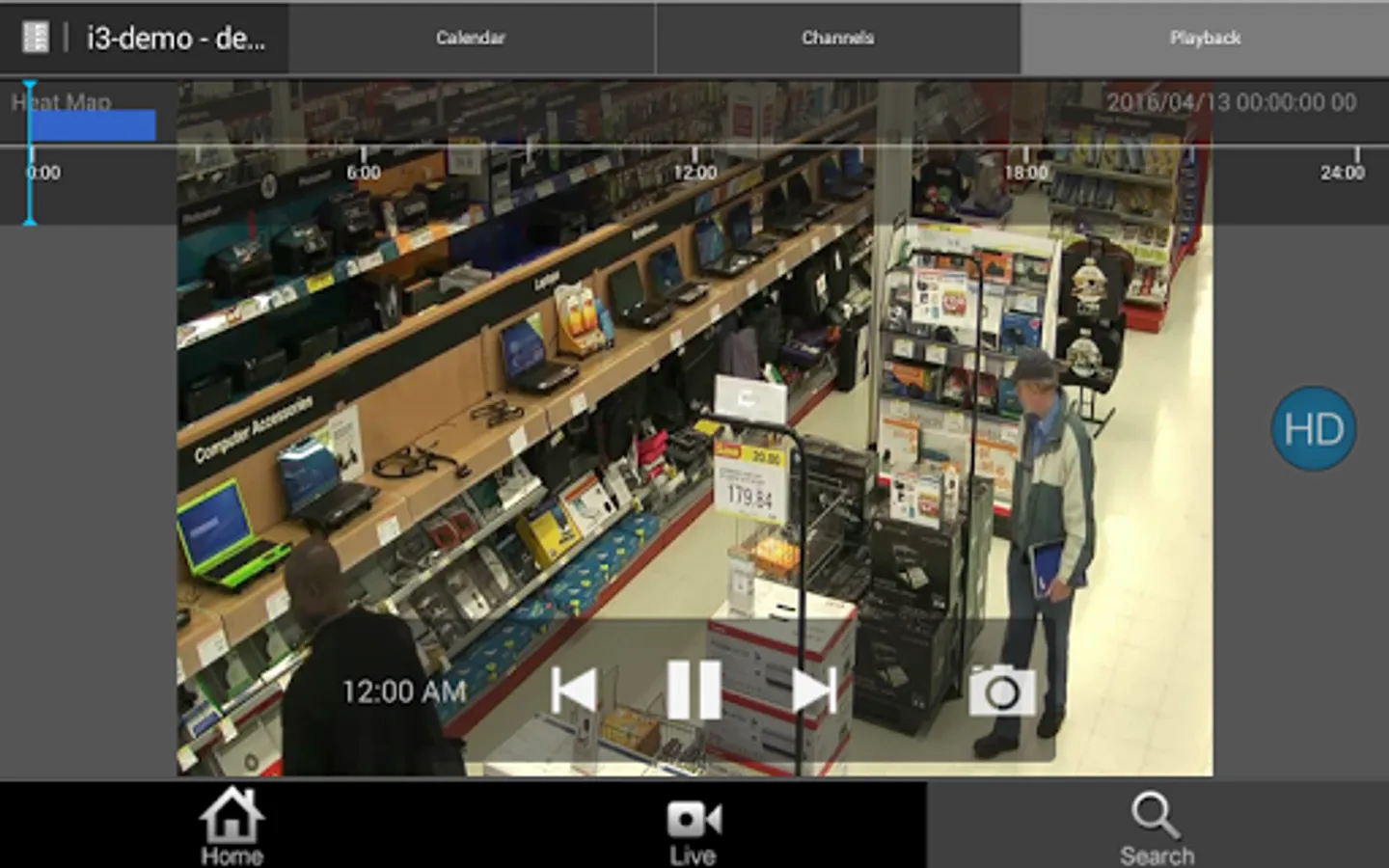
Task: Click the blue Heat Map recording bar
Action: (x=93, y=125)
